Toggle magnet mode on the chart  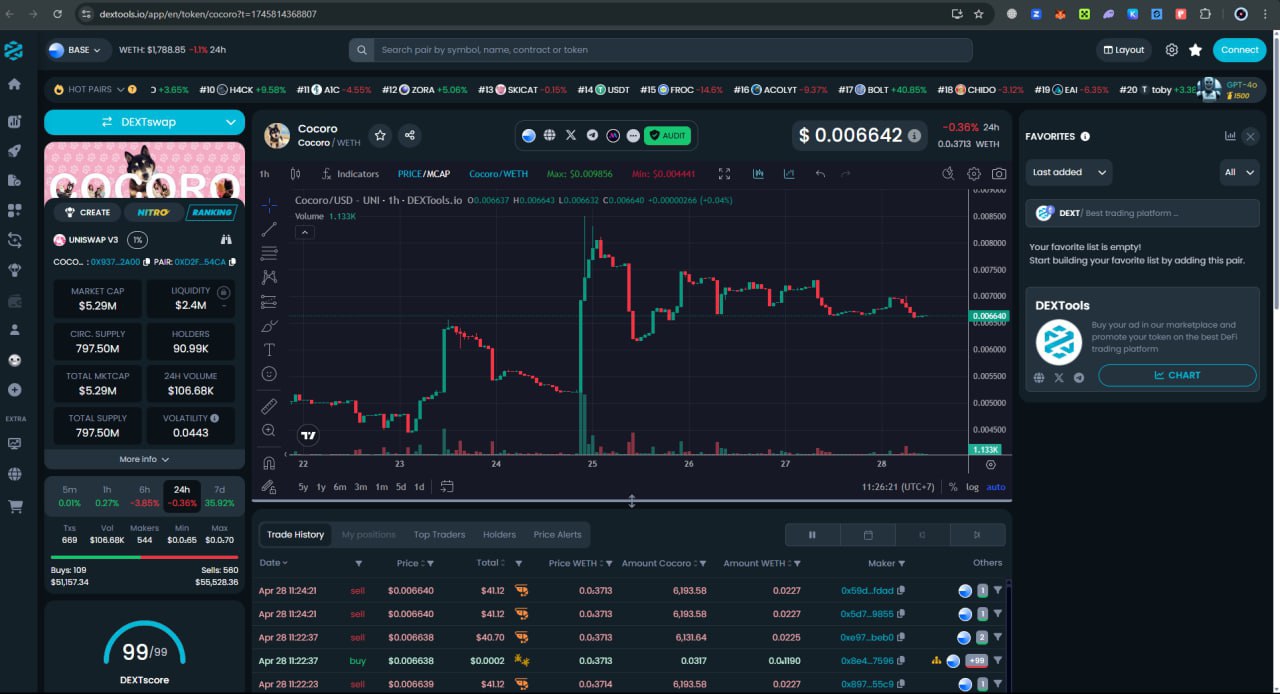pos(269,463)
